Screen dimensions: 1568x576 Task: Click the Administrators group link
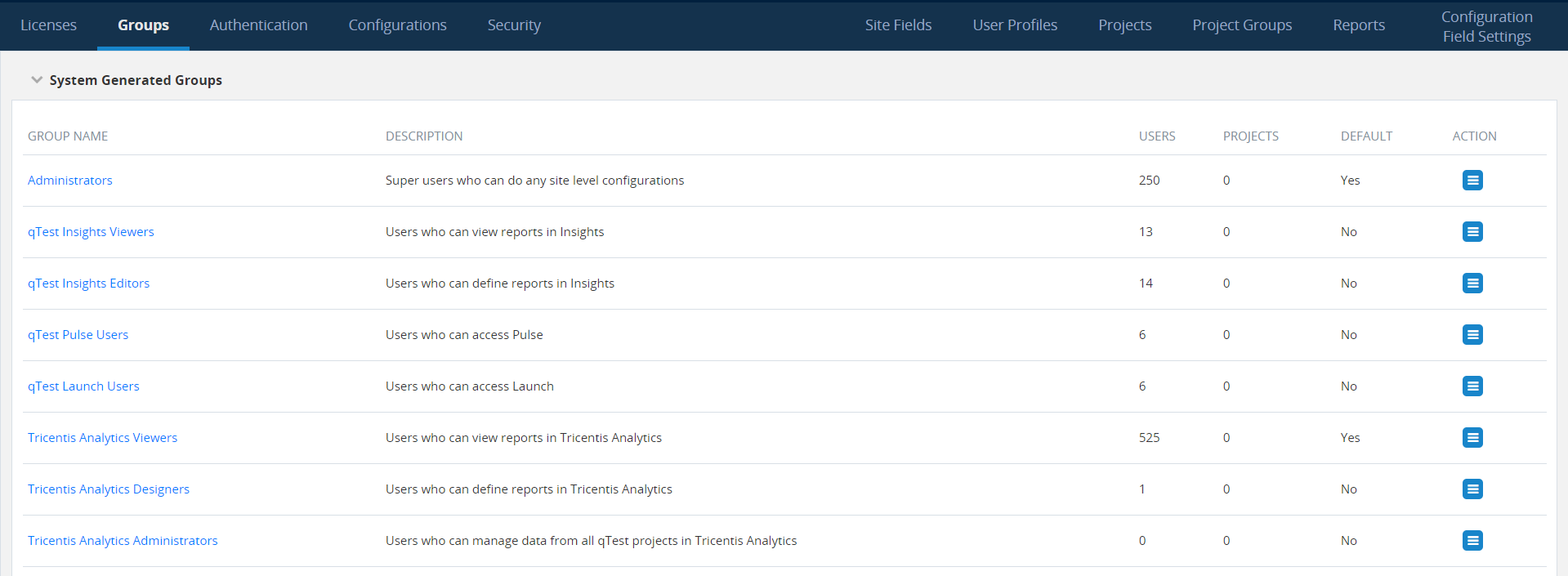tap(70, 181)
